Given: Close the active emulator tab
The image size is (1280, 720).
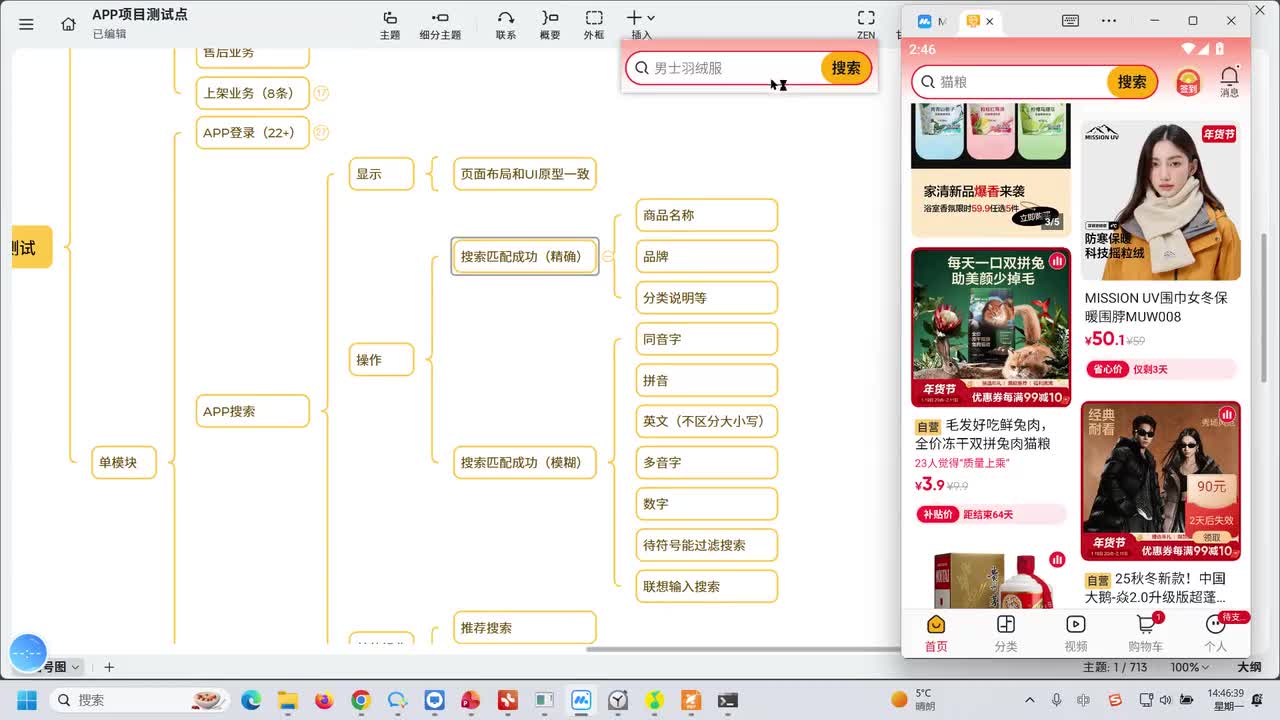Looking at the screenshot, I should click(x=990, y=21).
